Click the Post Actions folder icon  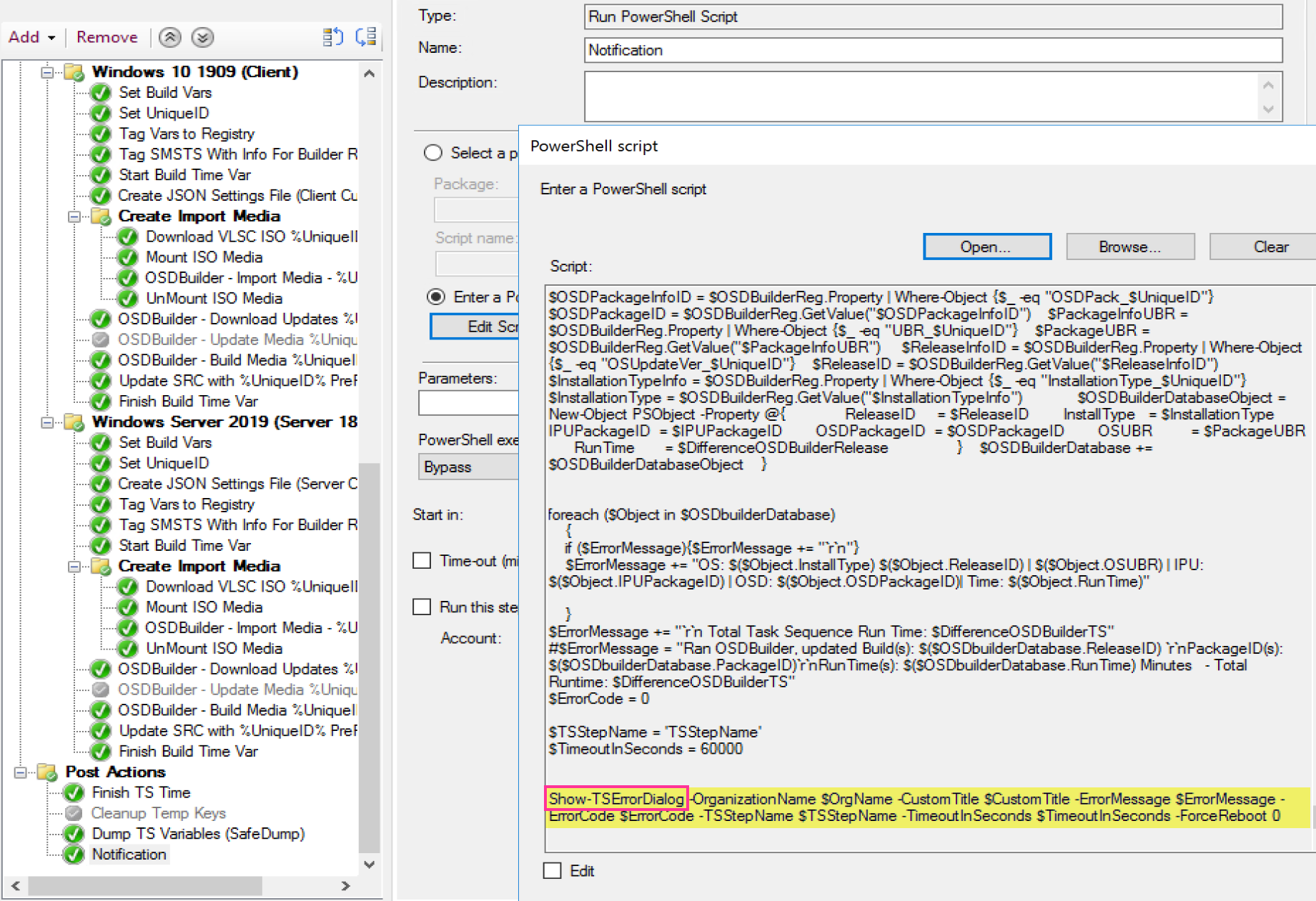tap(47, 772)
